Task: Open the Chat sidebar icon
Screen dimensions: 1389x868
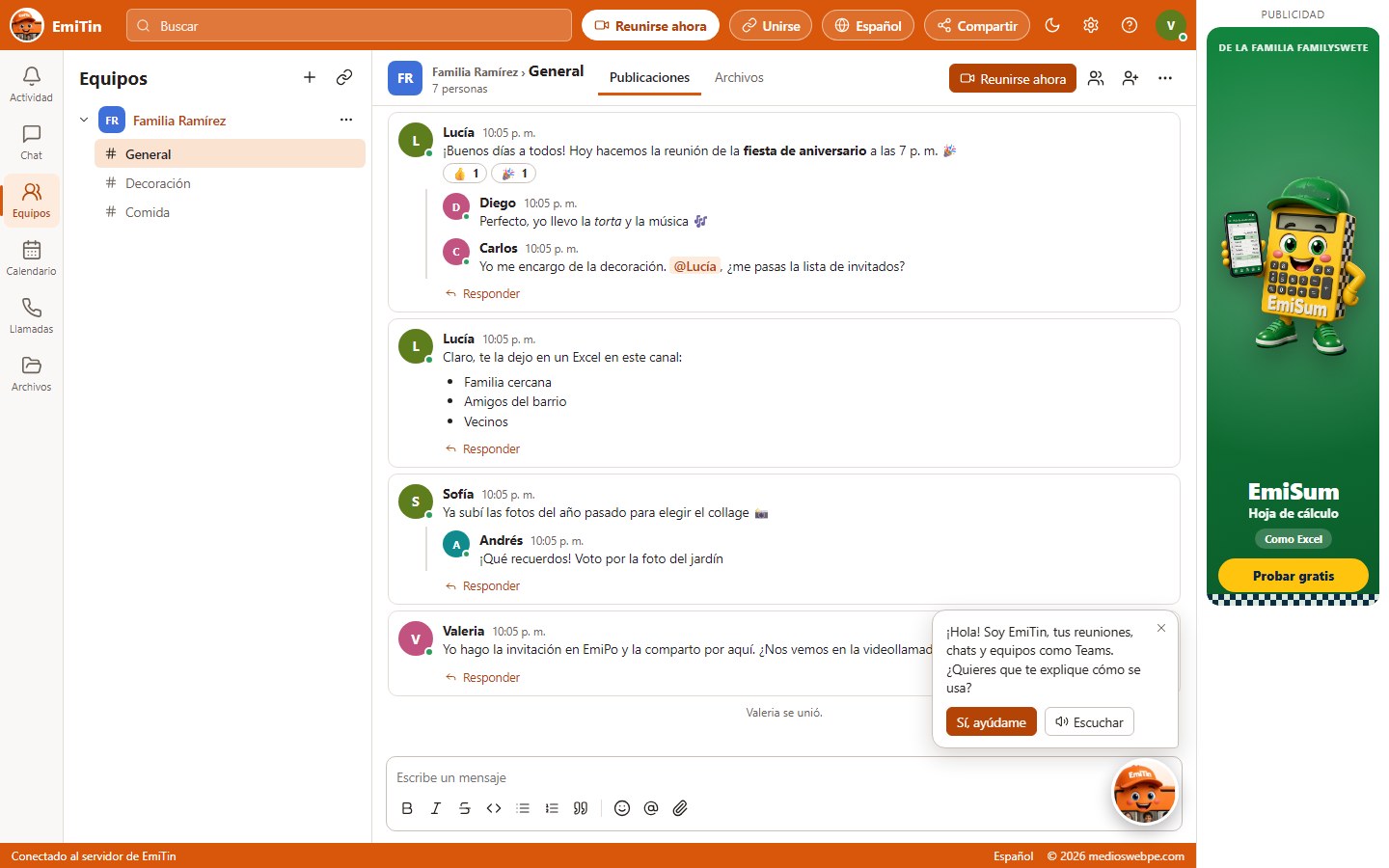Action: click(x=31, y=143)
